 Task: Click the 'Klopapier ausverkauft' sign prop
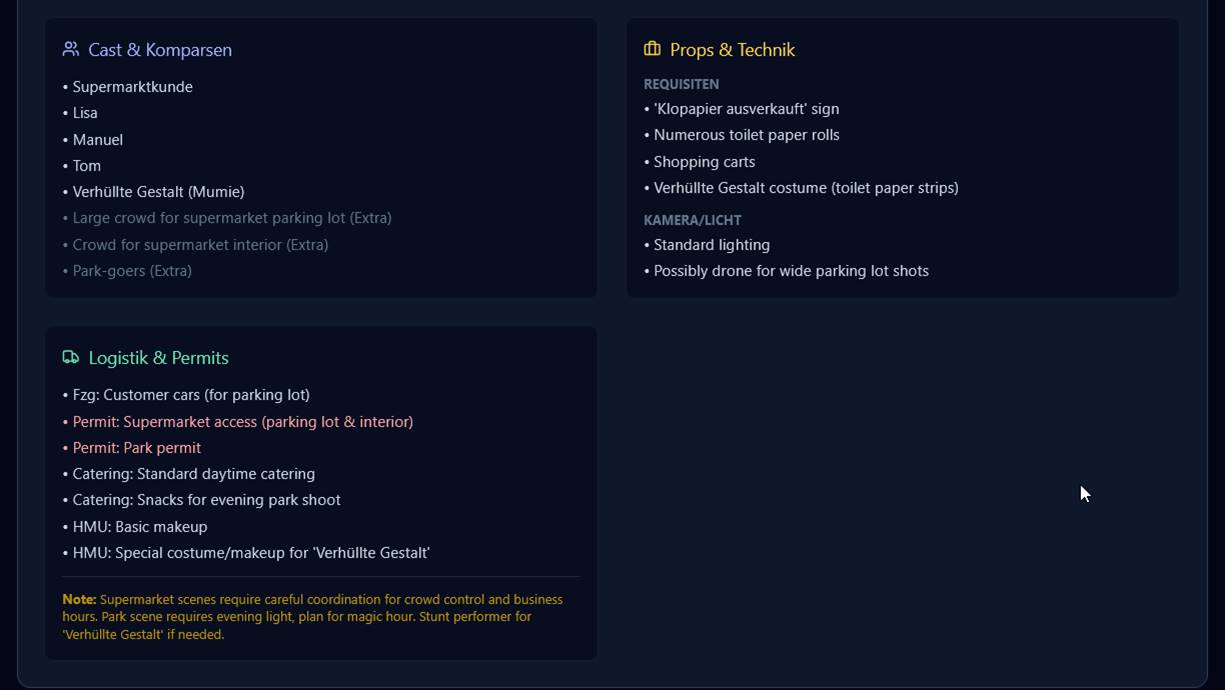pyautogui.click(x=746, y=109)
